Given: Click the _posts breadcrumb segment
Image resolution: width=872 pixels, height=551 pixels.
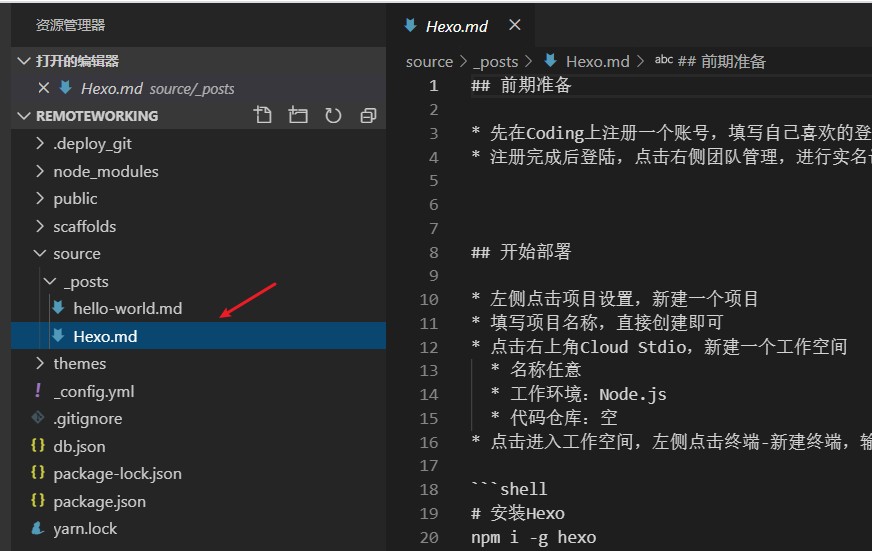Looking at the screenshot, I should [496, 61].
